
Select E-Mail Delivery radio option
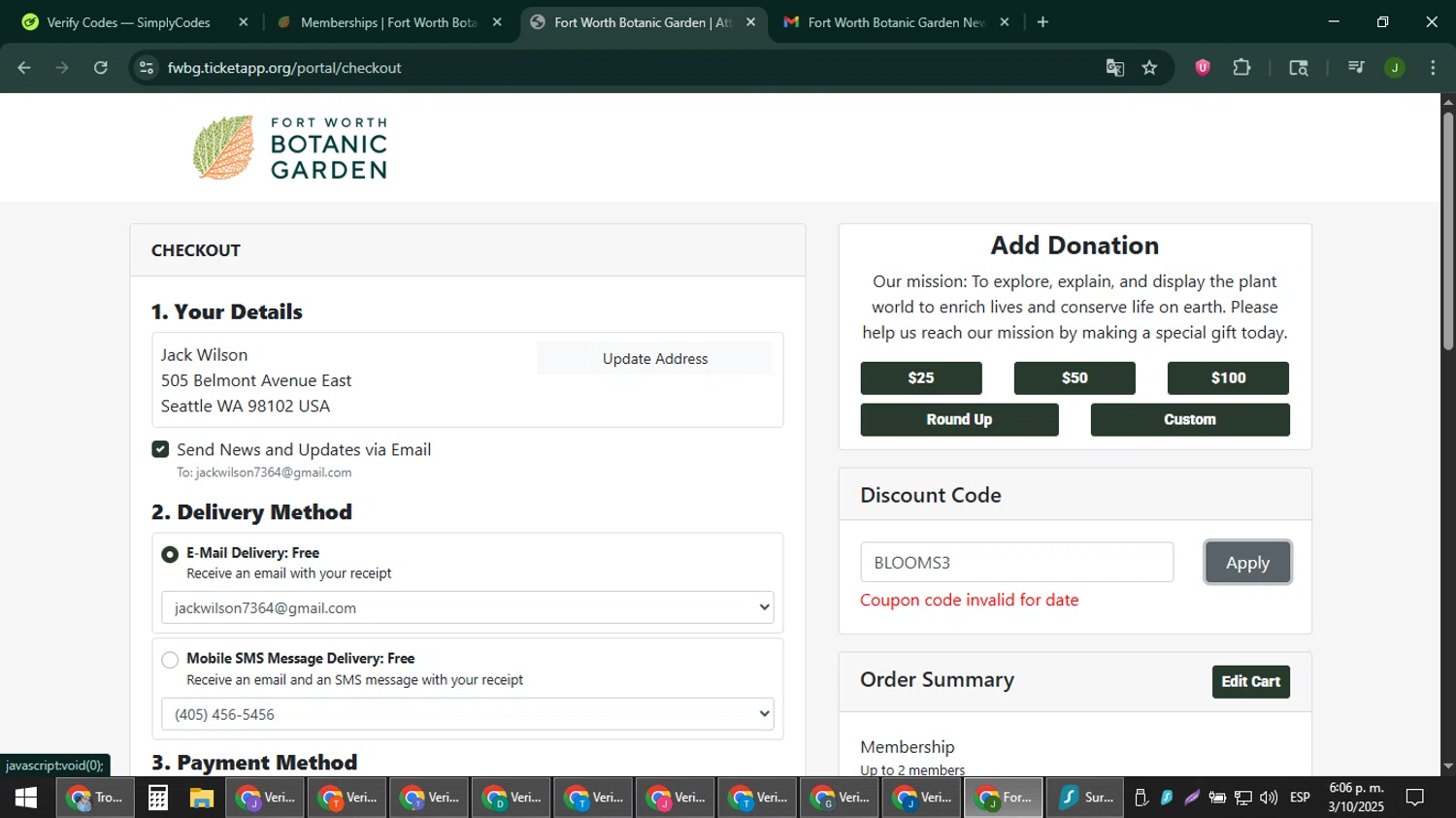pos(170,554)
